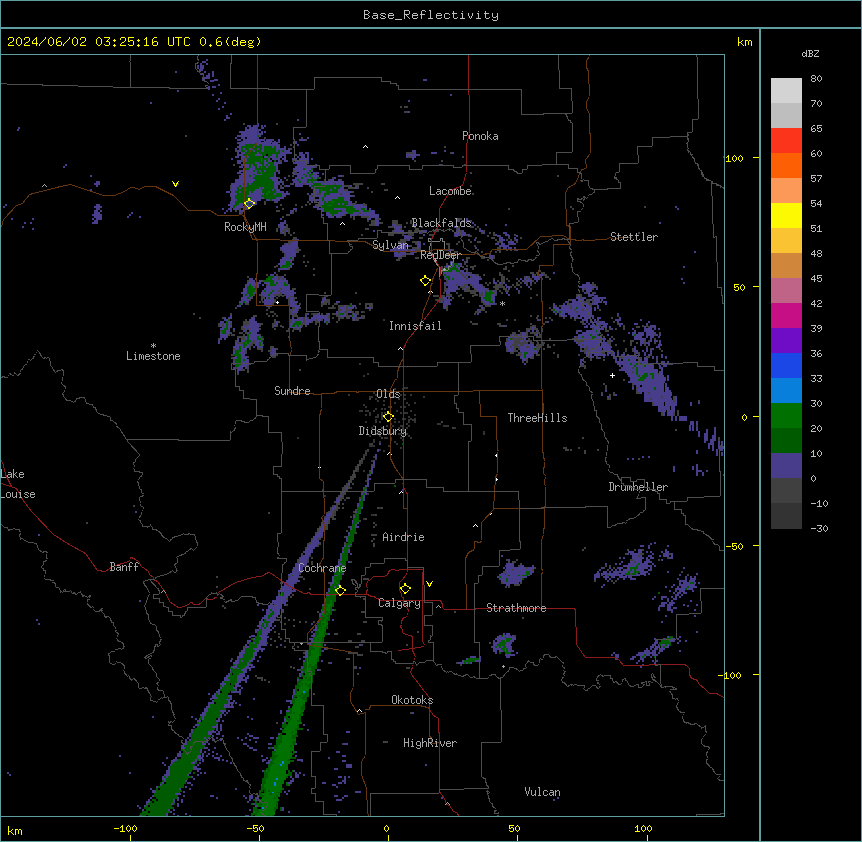
Task: Click the Sylvan label
Action: click(390, 245)
